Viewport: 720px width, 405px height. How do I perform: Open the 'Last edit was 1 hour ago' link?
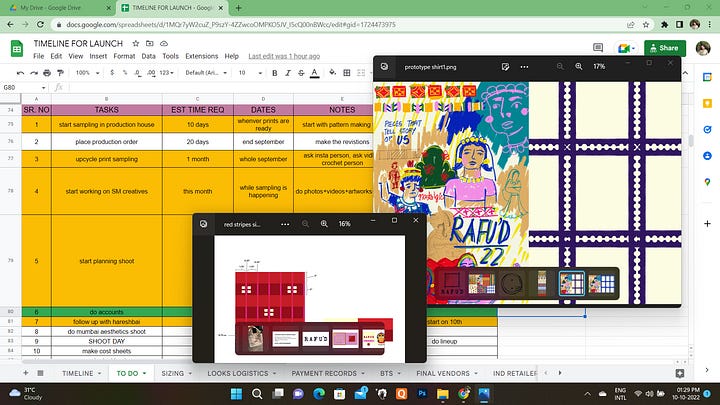point(284,56)
